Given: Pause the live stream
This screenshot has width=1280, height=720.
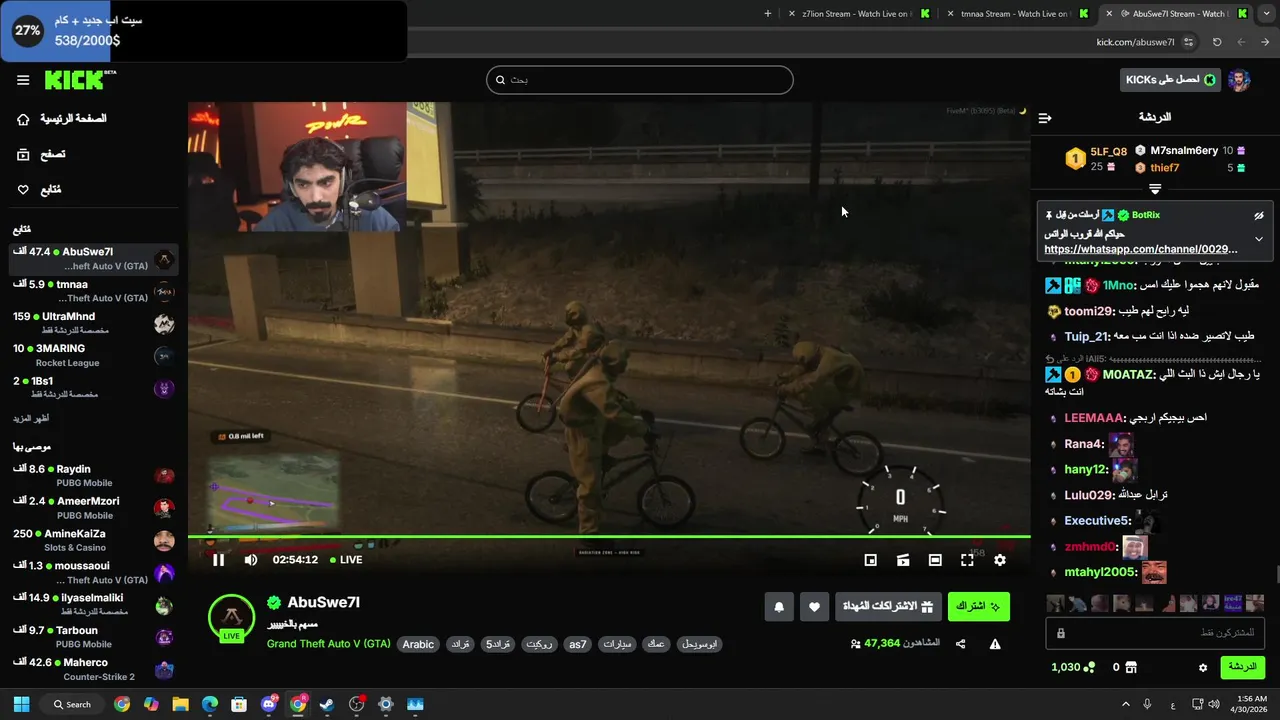Looking at the screenshot, I should [218, 560].
